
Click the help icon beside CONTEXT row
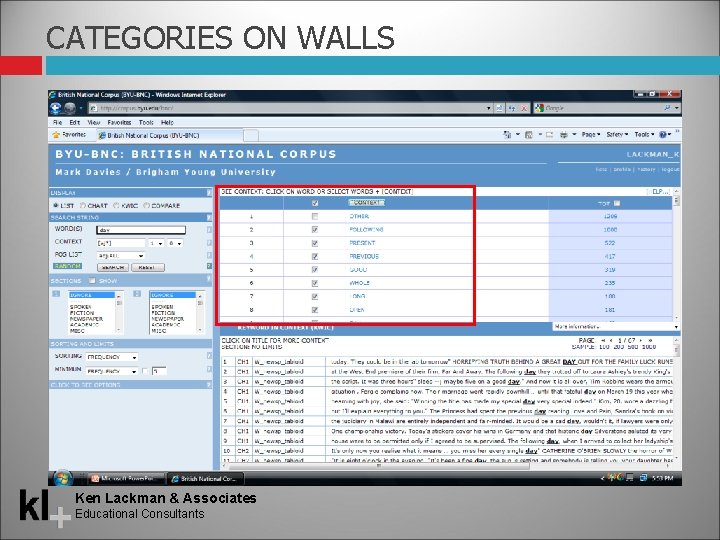(209, 242)
